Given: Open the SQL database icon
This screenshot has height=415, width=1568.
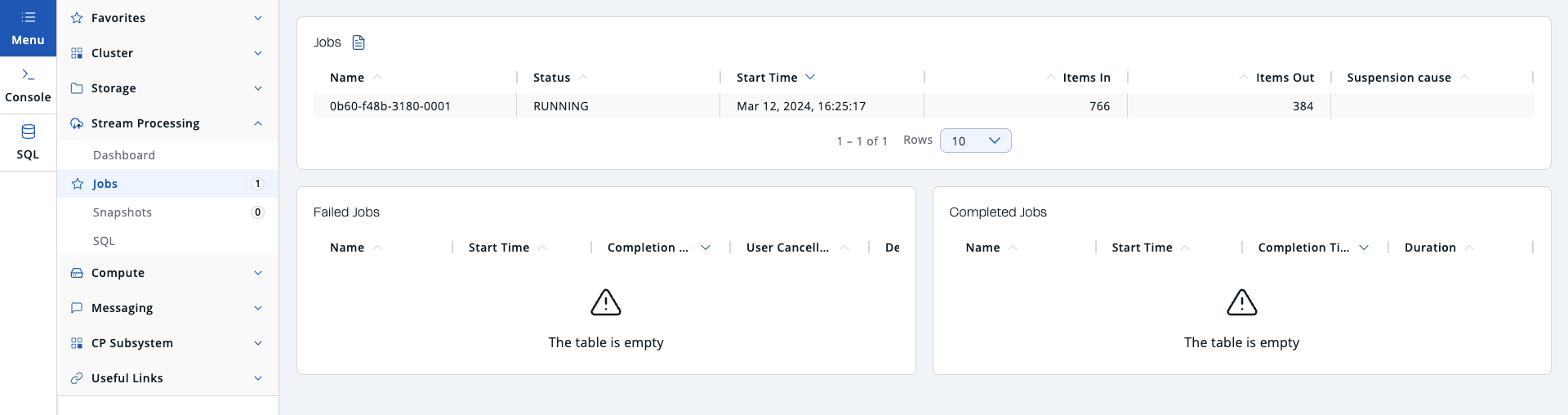Looking at the screenshot, I should coord(28,132).
